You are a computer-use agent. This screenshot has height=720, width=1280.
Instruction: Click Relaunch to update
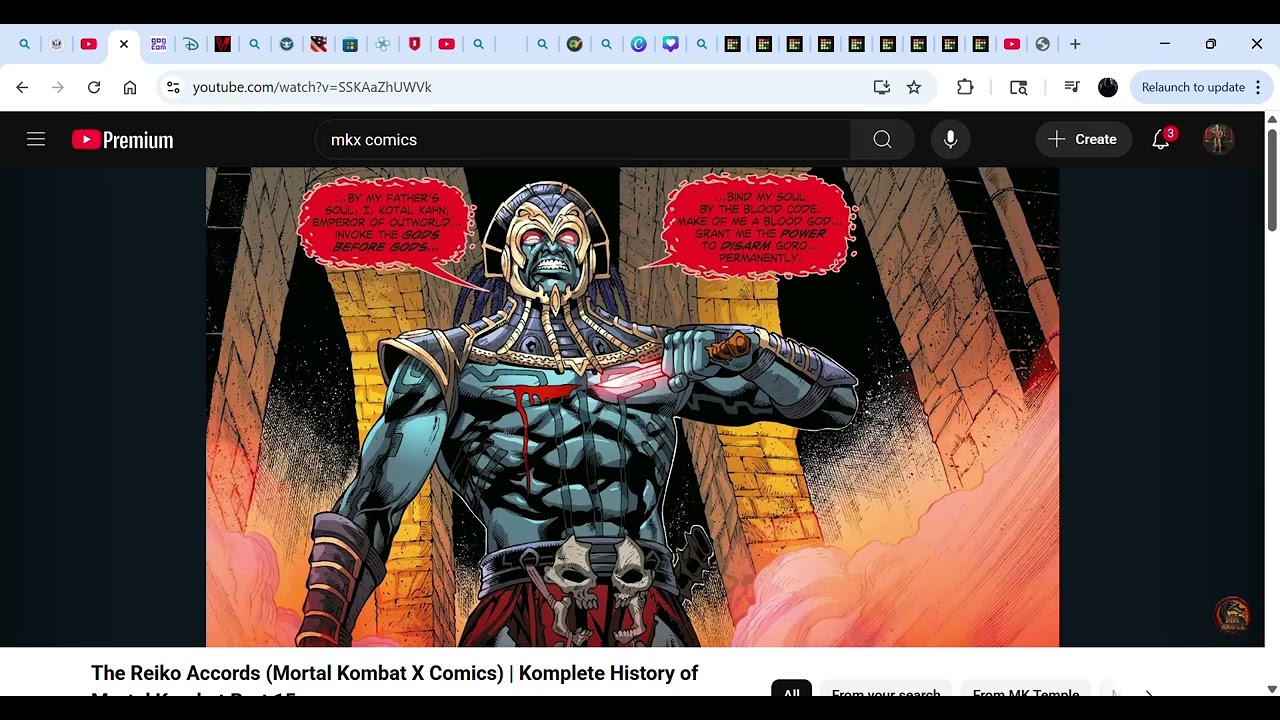pos(1193,87)
